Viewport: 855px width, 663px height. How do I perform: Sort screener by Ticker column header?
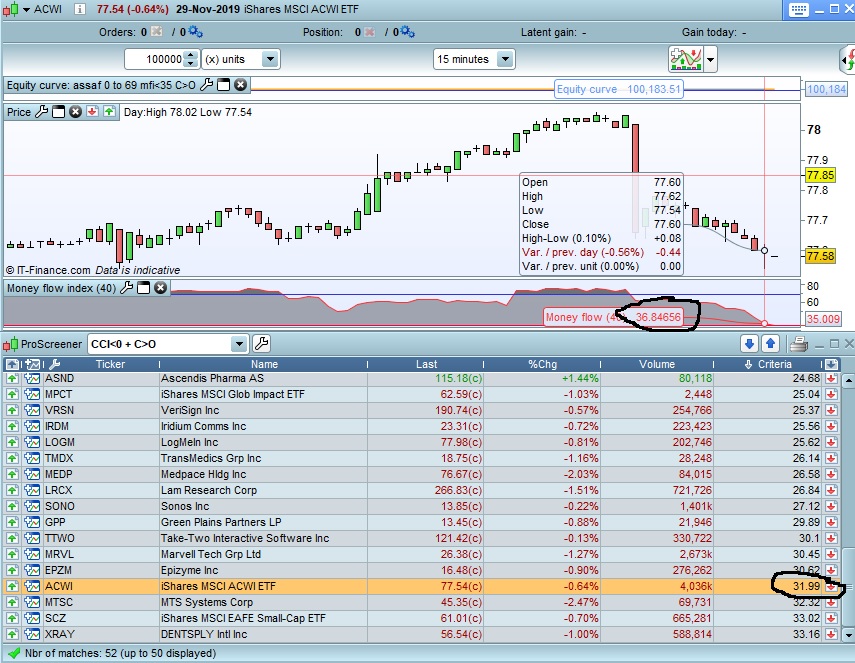coord(110,364)
